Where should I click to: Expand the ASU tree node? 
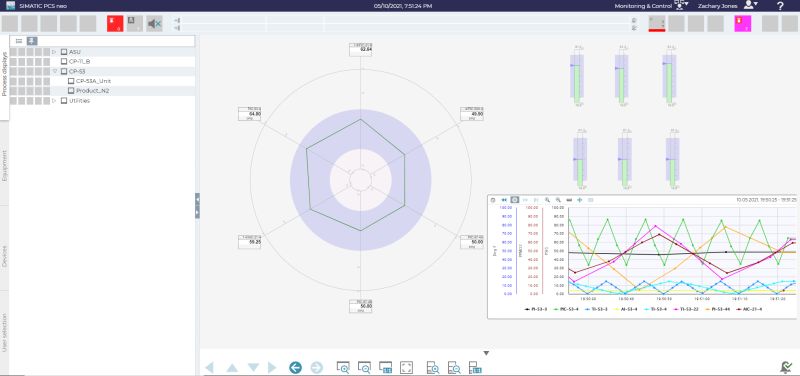tap(54, 52)
